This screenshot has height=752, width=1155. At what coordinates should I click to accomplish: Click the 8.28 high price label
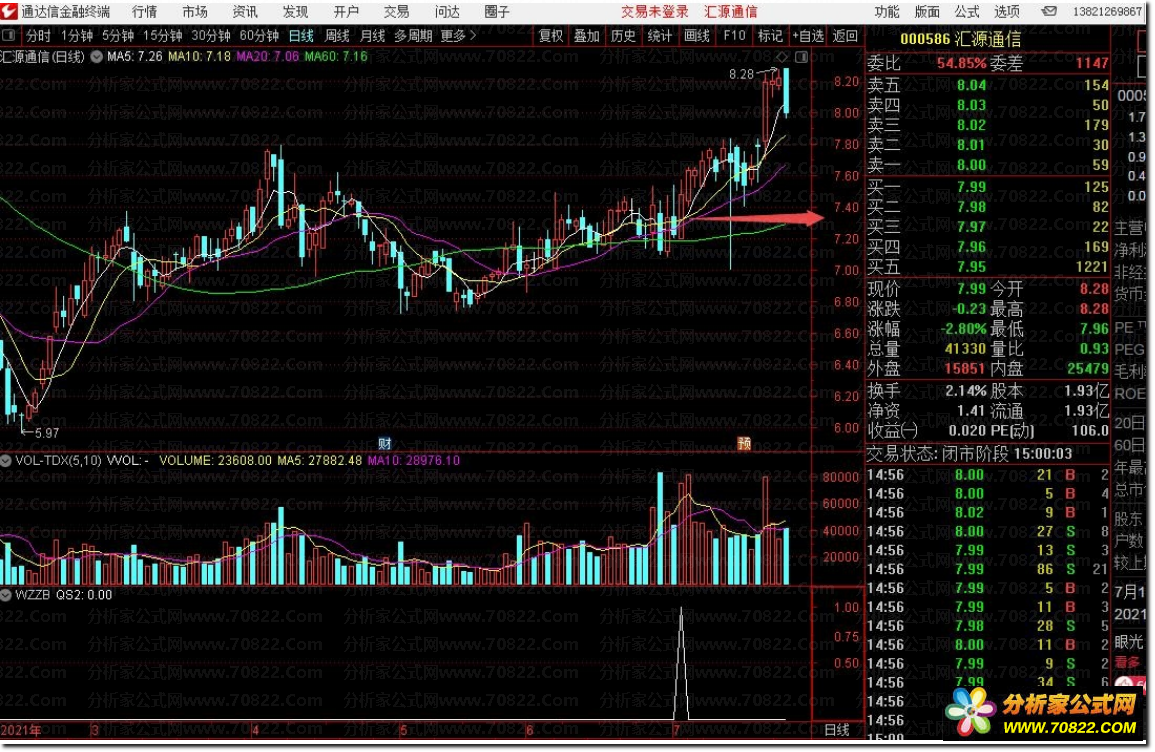coord(742,74)
